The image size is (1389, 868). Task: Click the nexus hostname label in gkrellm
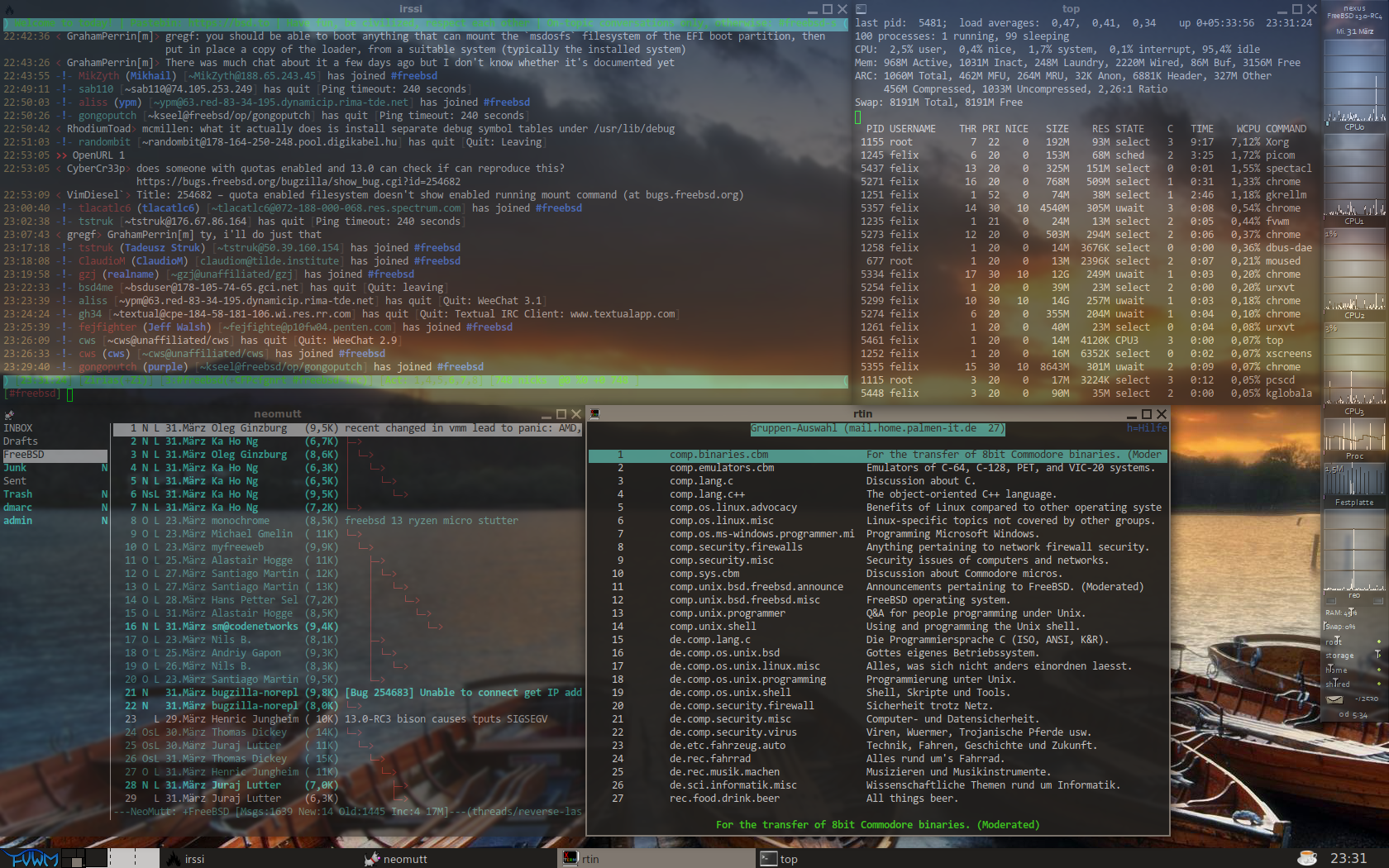coord(1354,8)
